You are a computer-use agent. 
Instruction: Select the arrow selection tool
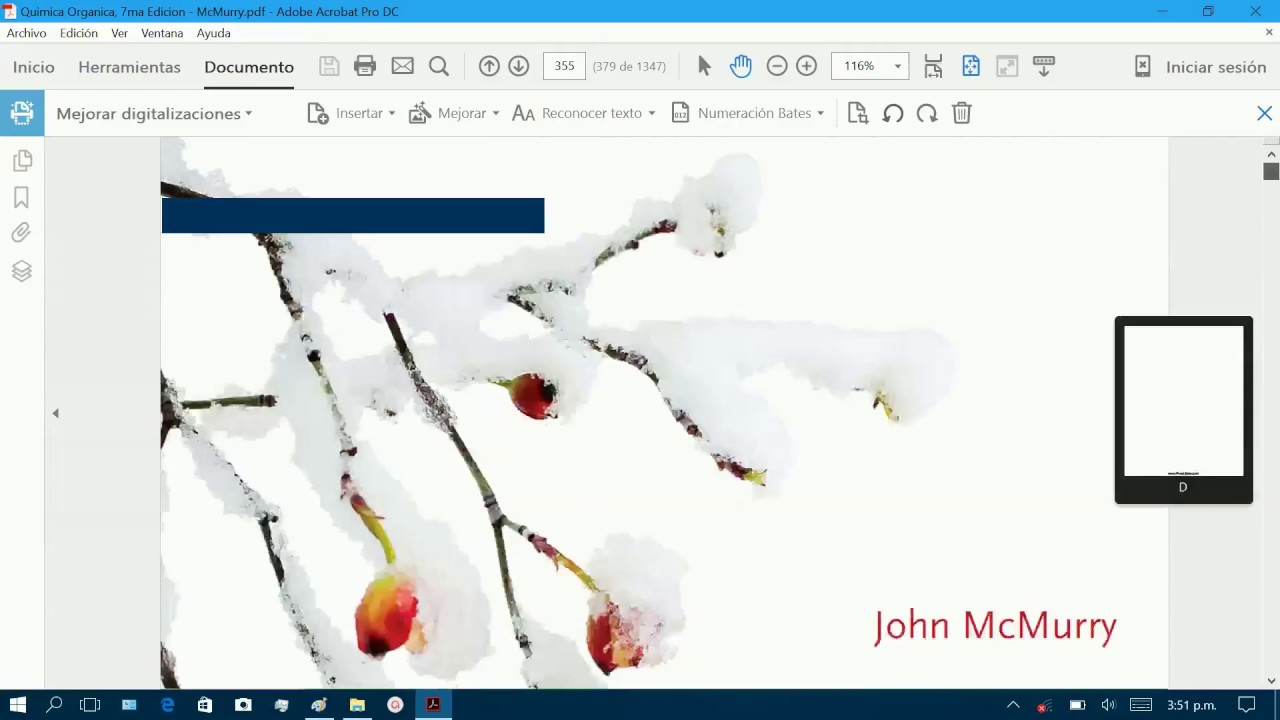(x=704, y=66)
